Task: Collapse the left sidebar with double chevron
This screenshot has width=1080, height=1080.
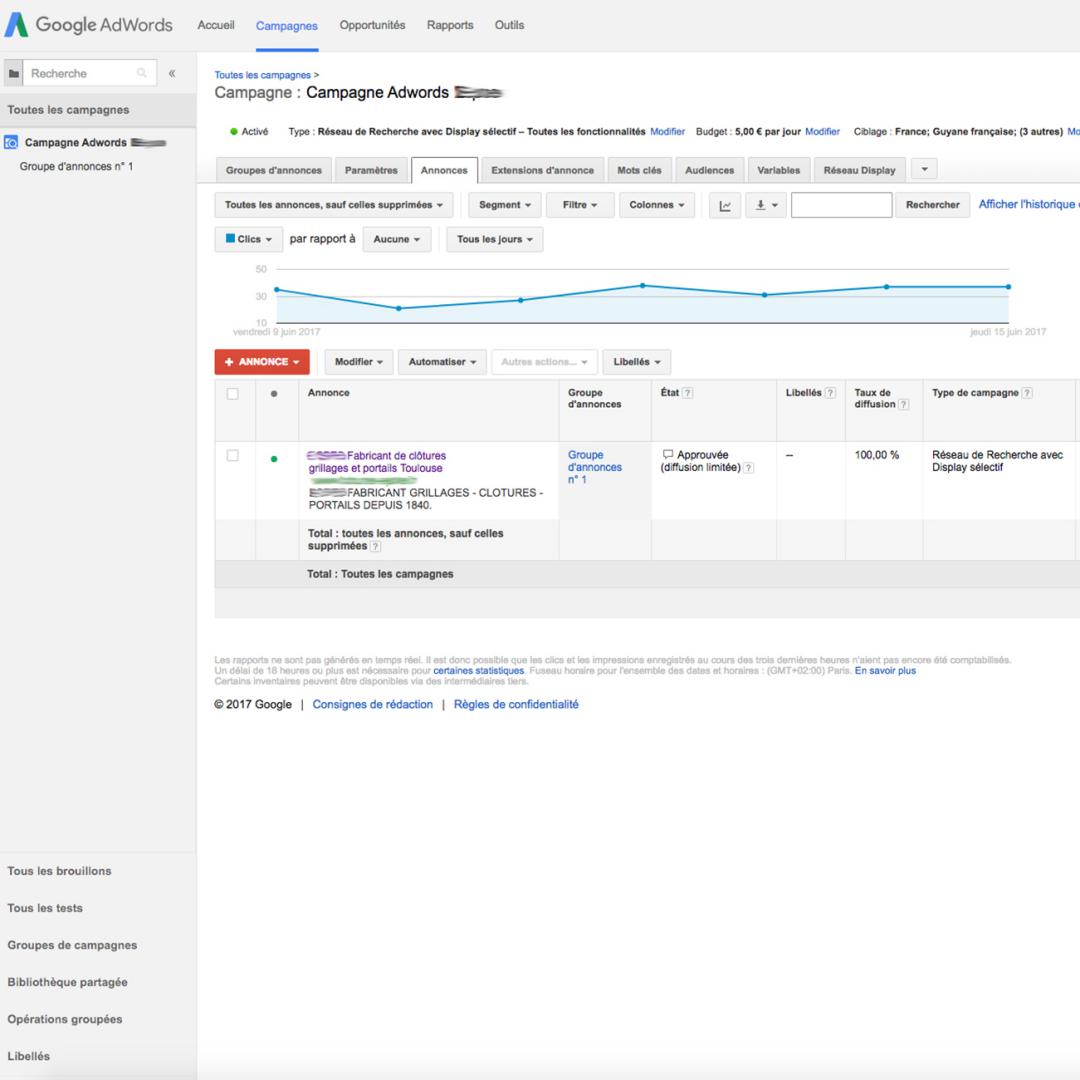Action: (x=172, y=73)
